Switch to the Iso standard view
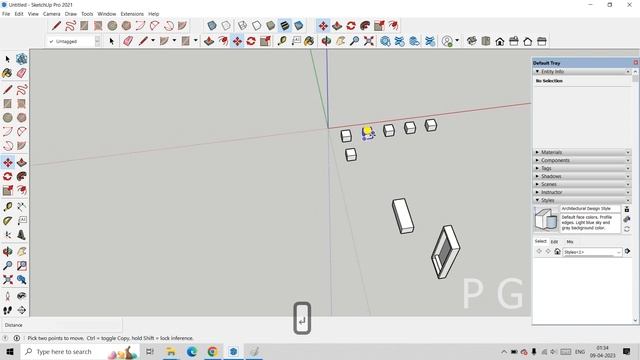This screenshot has width=640, height=360. point(472,41)
